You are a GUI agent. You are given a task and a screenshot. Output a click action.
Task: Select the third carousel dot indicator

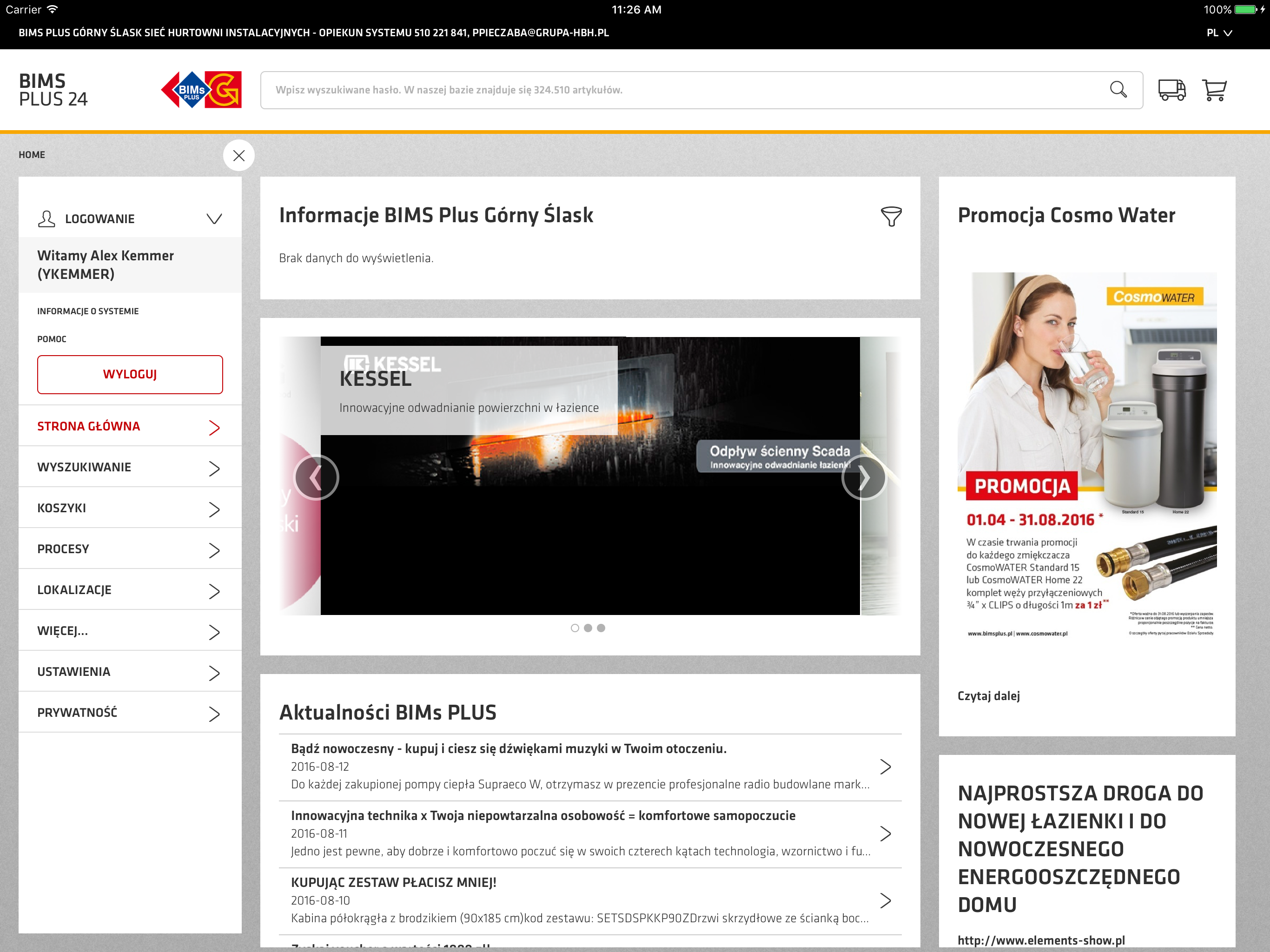tap(601, 628)
